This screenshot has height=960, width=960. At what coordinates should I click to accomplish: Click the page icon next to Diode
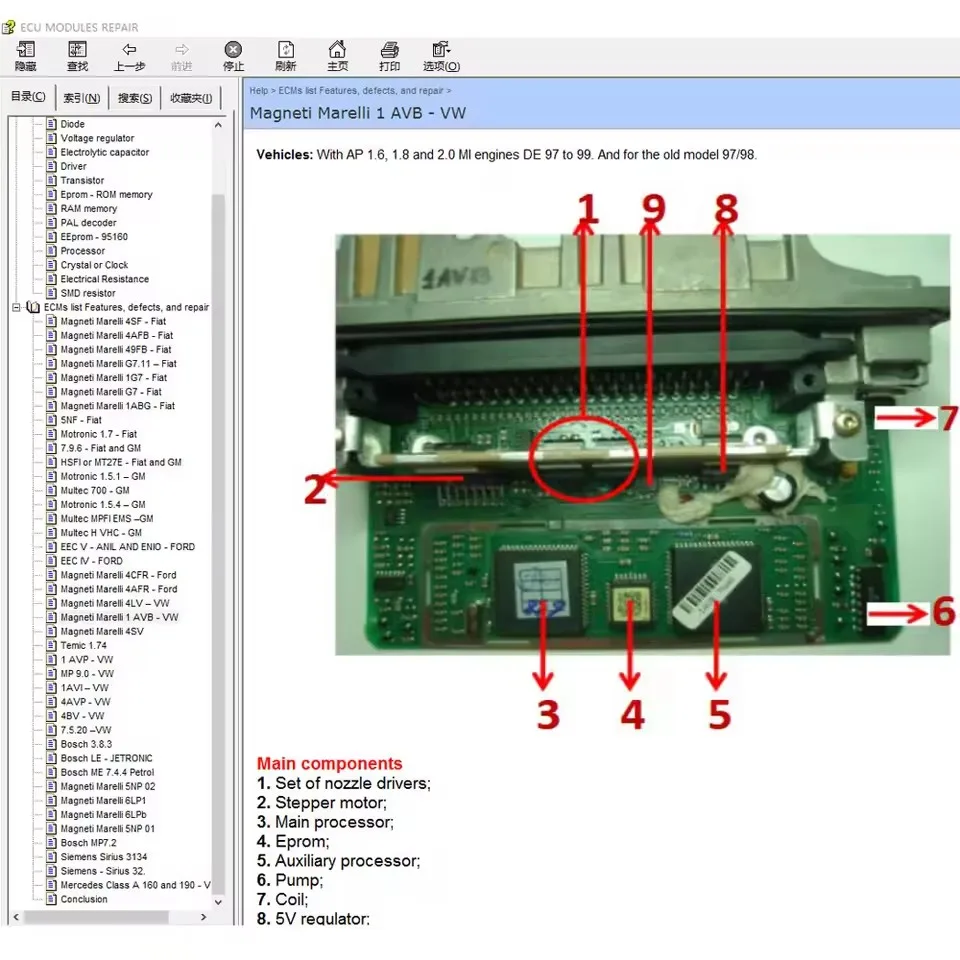coord(51,123)
